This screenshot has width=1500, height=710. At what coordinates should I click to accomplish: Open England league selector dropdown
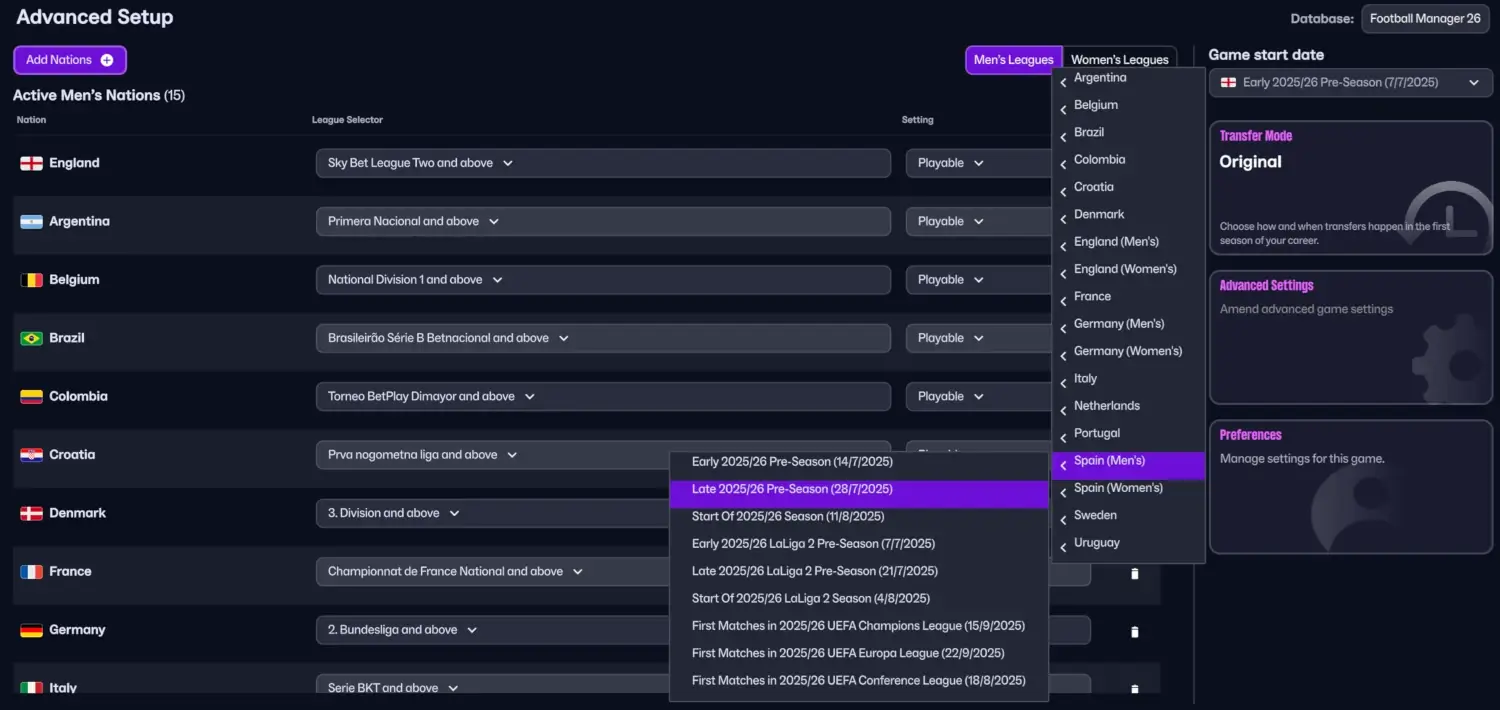tap(603, 163)
